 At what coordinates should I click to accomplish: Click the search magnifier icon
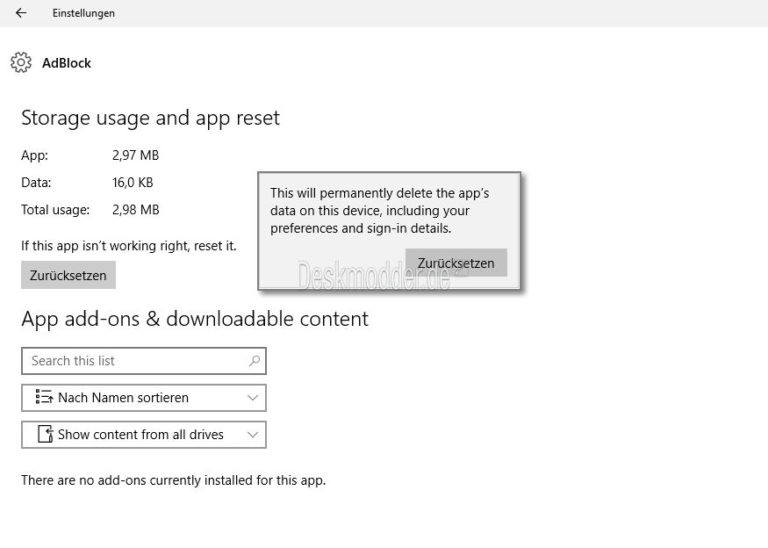pyautogui.click(x=254, y=361)
